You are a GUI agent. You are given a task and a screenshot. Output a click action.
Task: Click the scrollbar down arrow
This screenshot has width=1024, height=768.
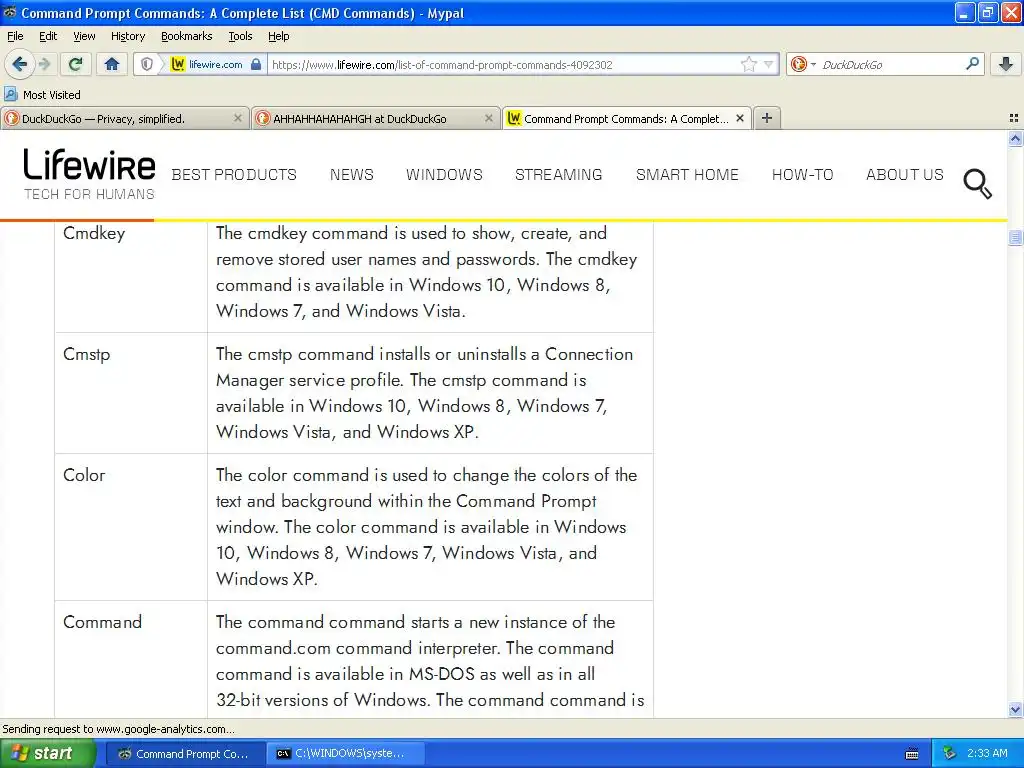pyautogui.click(x=1015, y=709)
